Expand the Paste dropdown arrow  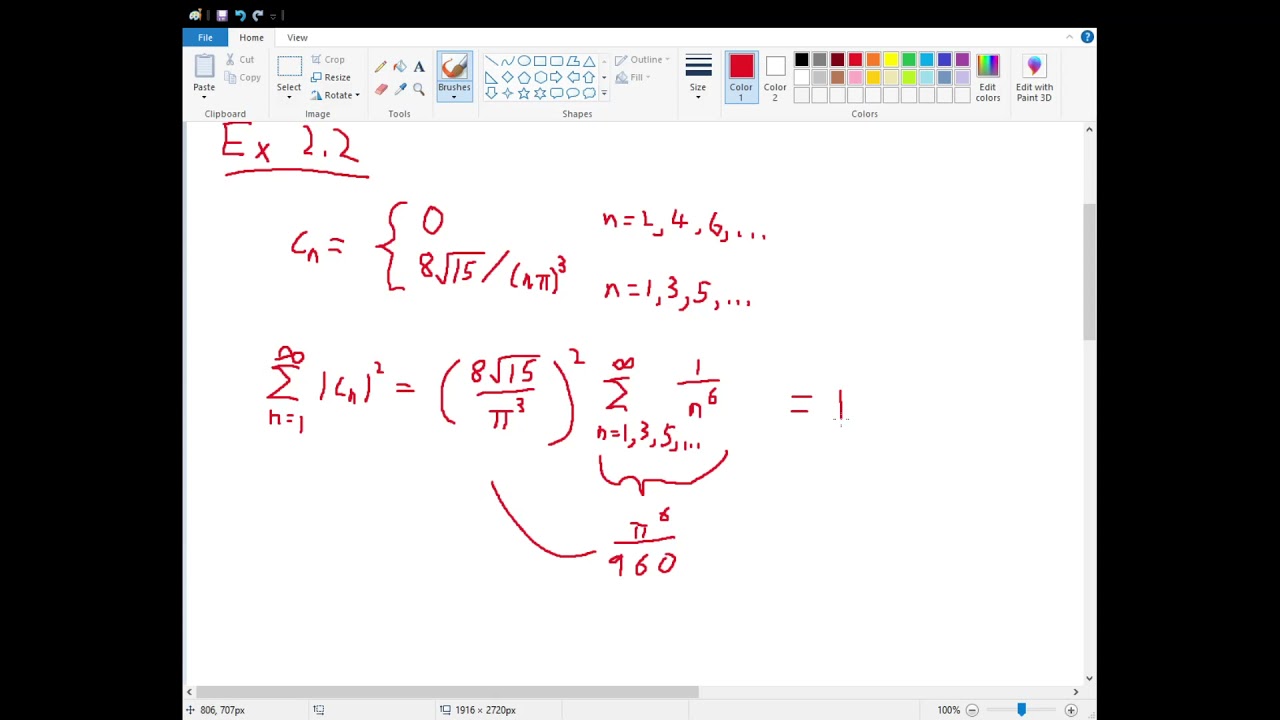(x=204, y=97)
